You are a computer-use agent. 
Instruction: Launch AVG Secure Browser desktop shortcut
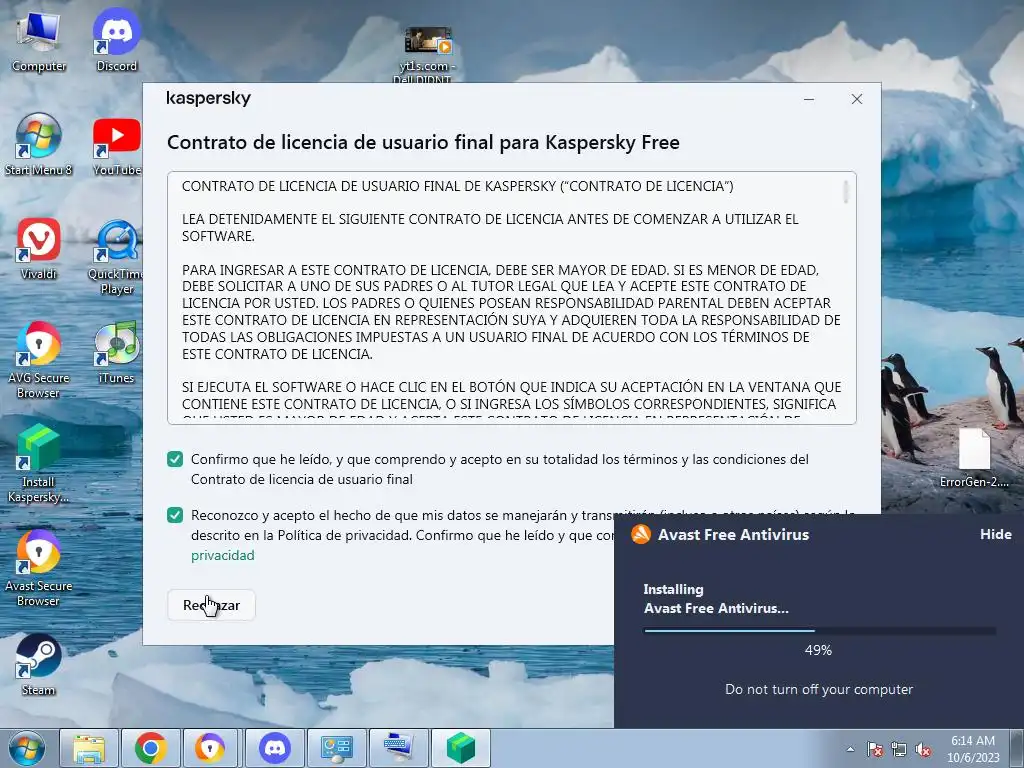[39, 360]
